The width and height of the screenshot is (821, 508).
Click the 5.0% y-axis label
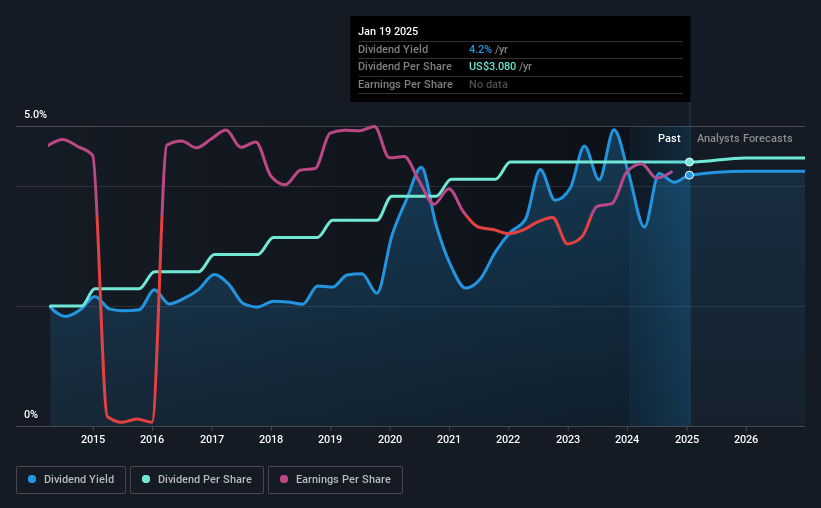point(35,114)
